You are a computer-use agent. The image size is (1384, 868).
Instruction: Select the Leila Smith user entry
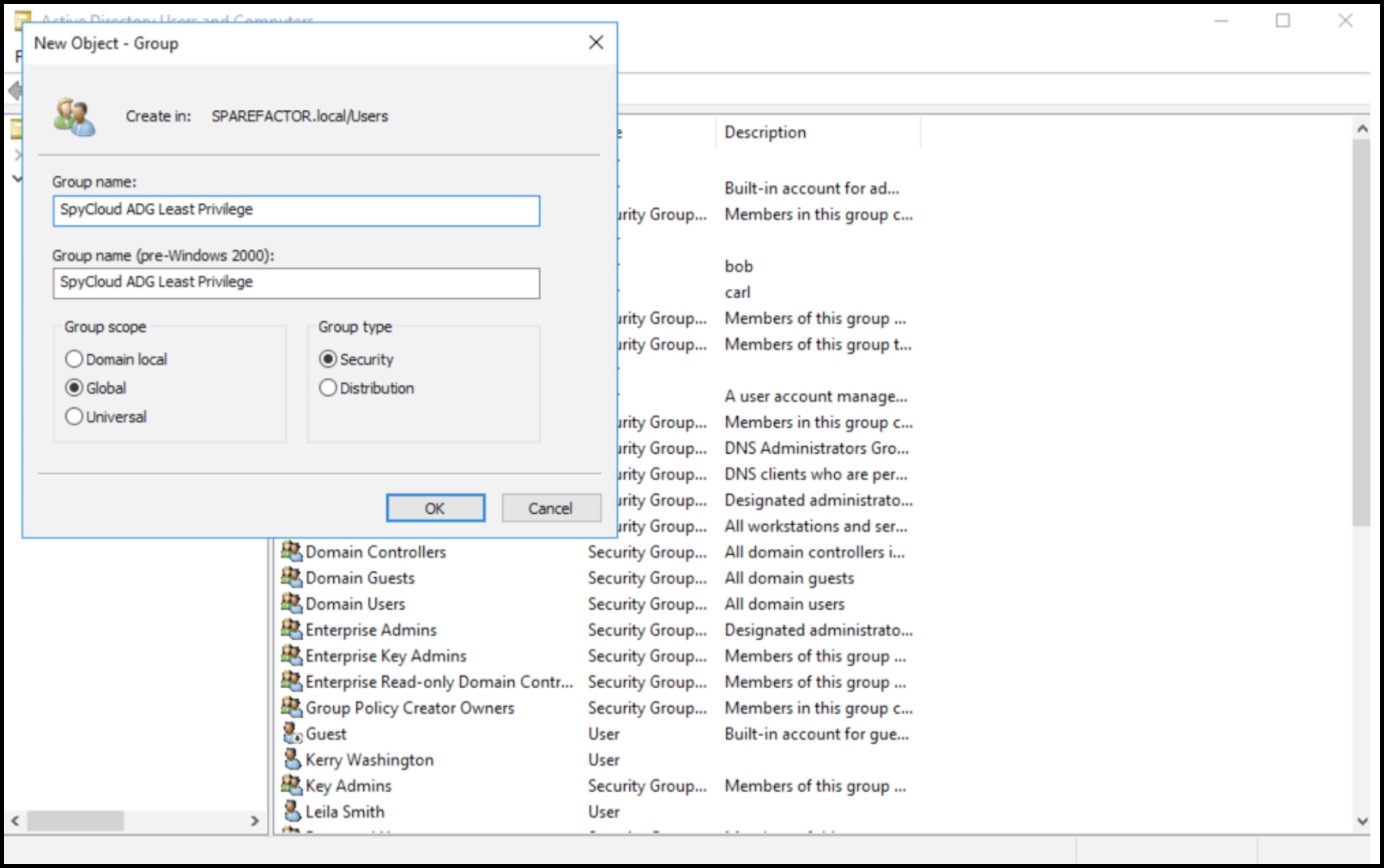[345, 812]
